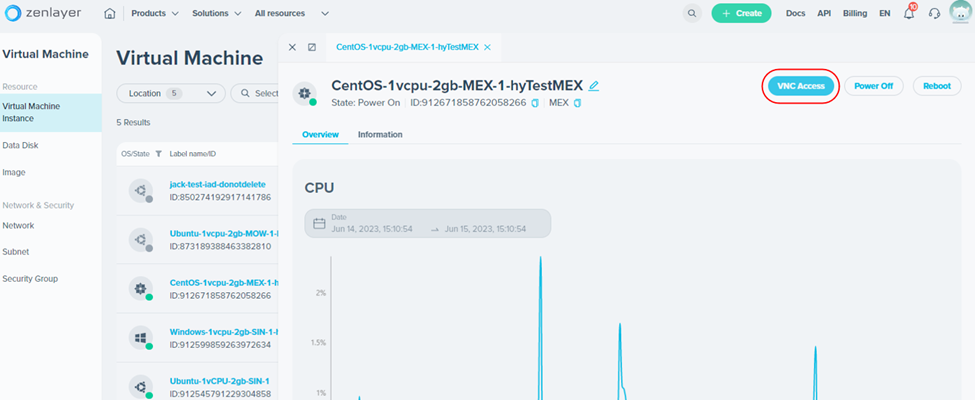
Task: Expand detail panel to full view icon
Action: click(312, 47)
